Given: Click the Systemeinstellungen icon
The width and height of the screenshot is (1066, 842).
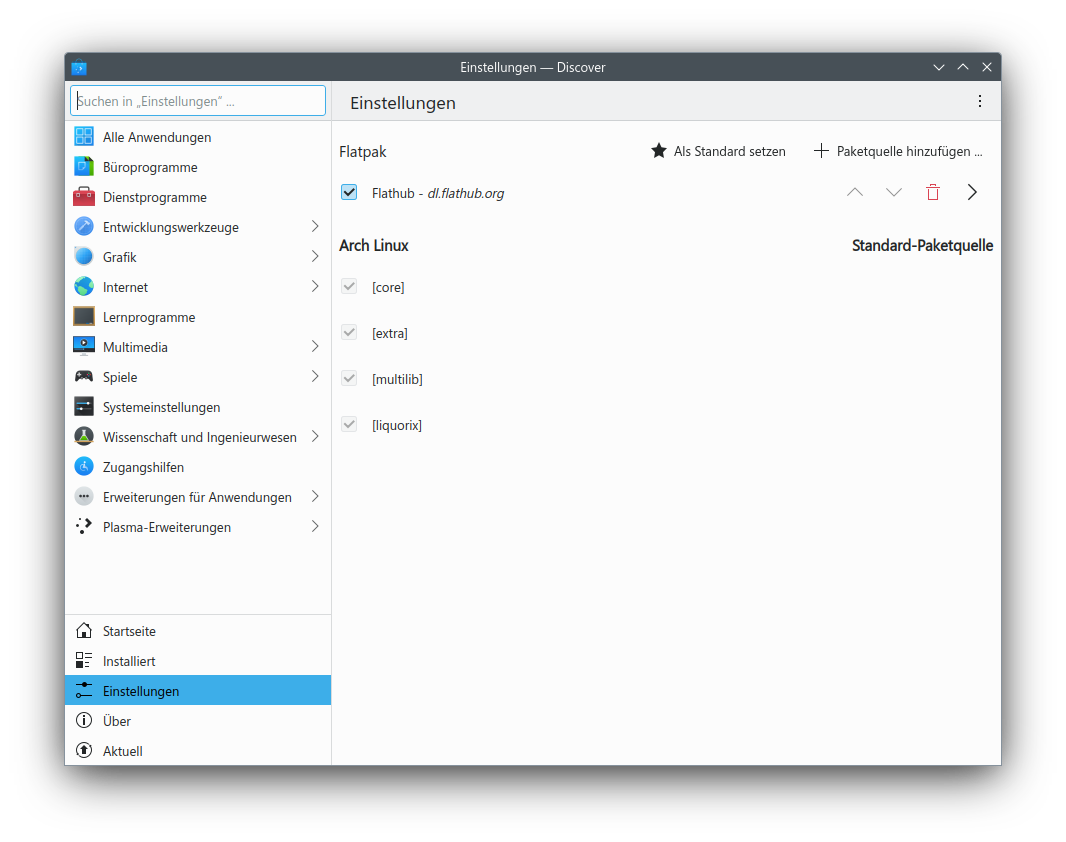Looking at the screenshot, I should coord(84,406).
